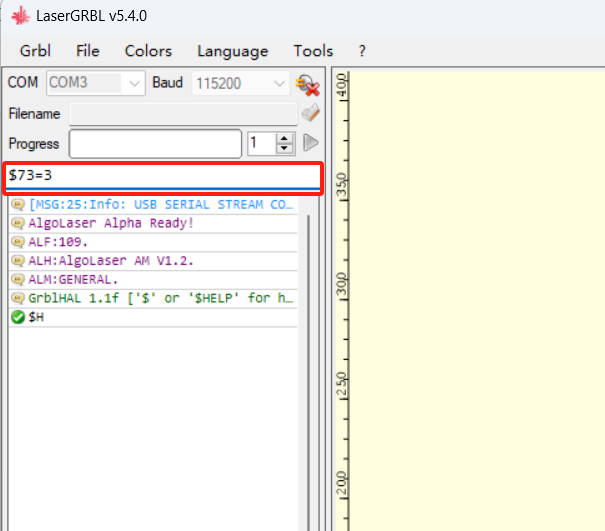The image size is (605, 531).
Task: Select the MSG:25 USB SERIAL STREAM line
Action: pyautogui.click(x=153, y=204)
